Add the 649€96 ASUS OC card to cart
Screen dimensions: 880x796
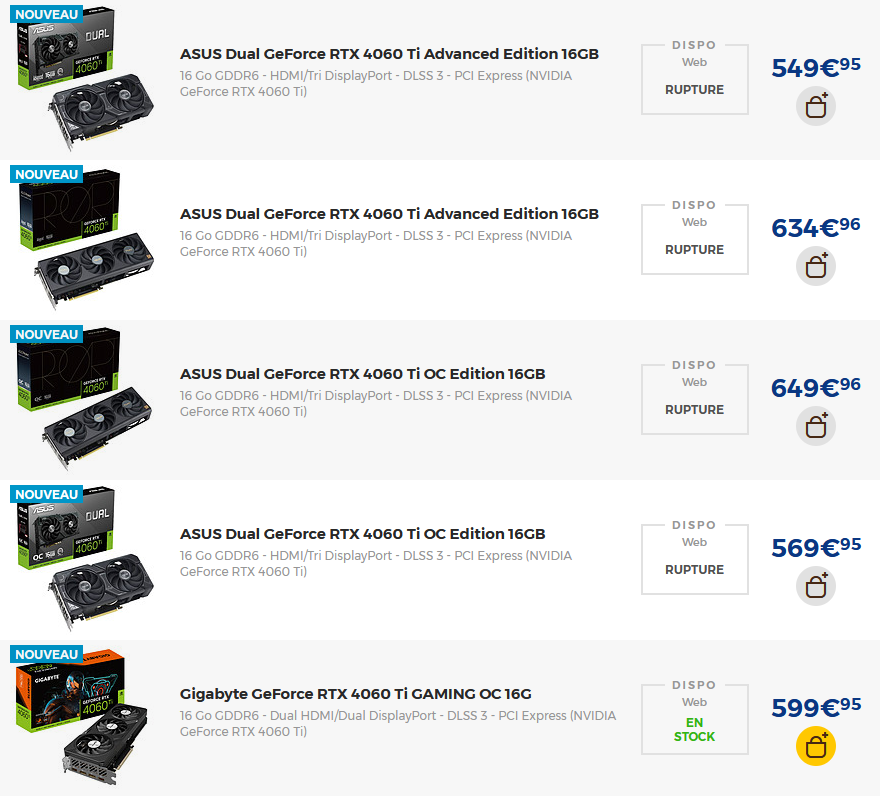click(x=815, y=426)
